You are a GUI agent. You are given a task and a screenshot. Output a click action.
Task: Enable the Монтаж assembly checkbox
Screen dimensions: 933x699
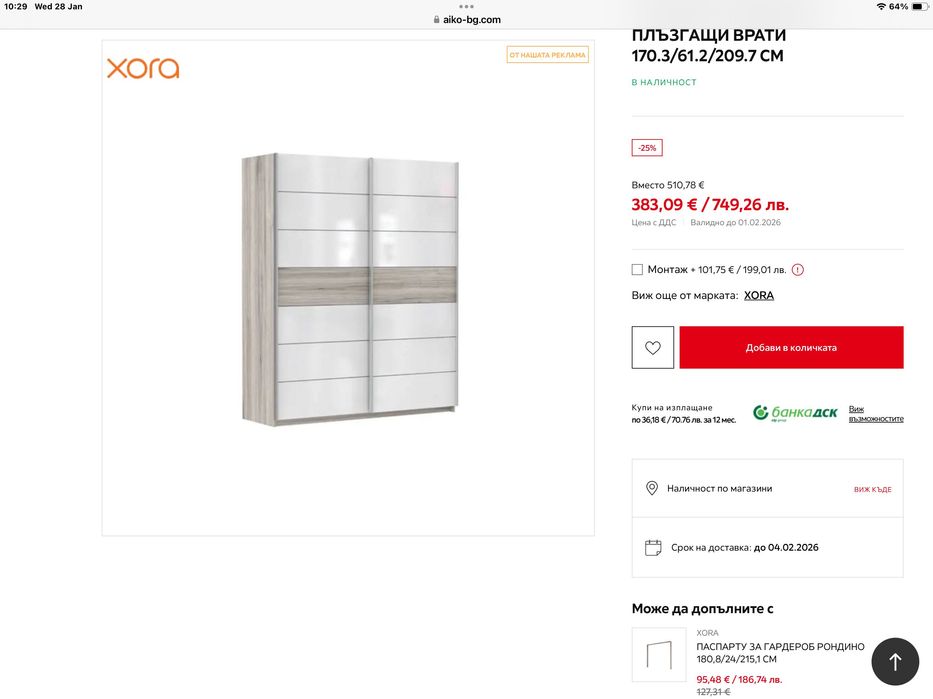637,269
